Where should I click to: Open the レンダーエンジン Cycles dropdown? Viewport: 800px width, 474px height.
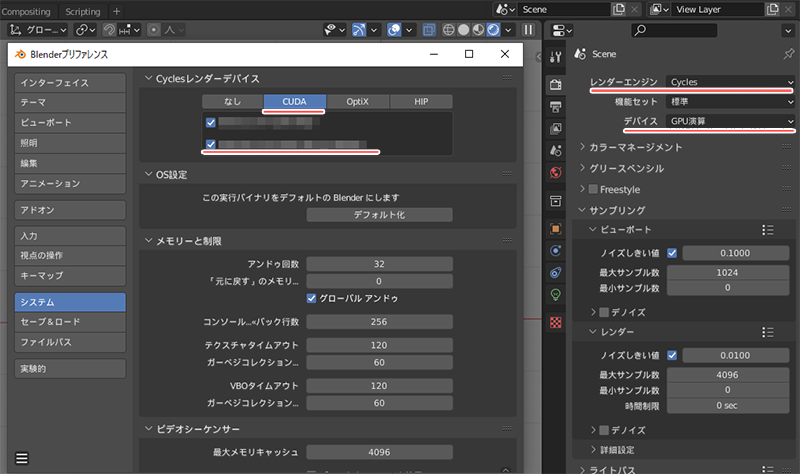click(x=731, y=82)
